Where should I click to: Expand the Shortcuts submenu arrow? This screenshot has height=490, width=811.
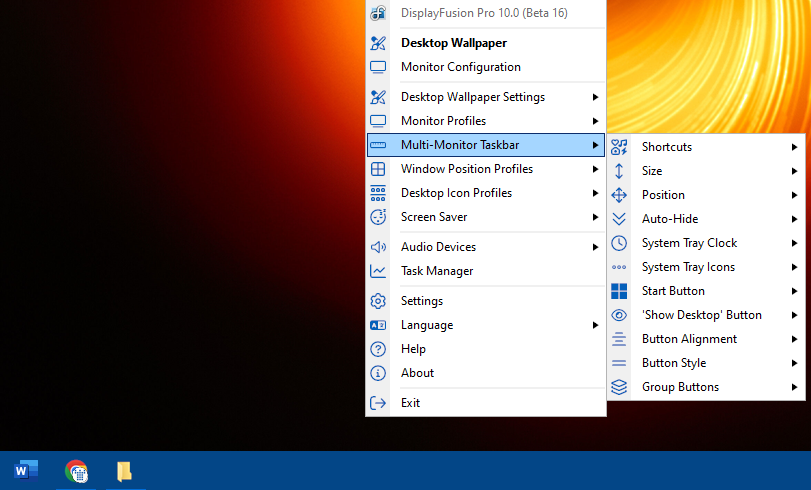pyautogui.click(x=794, y=147)
